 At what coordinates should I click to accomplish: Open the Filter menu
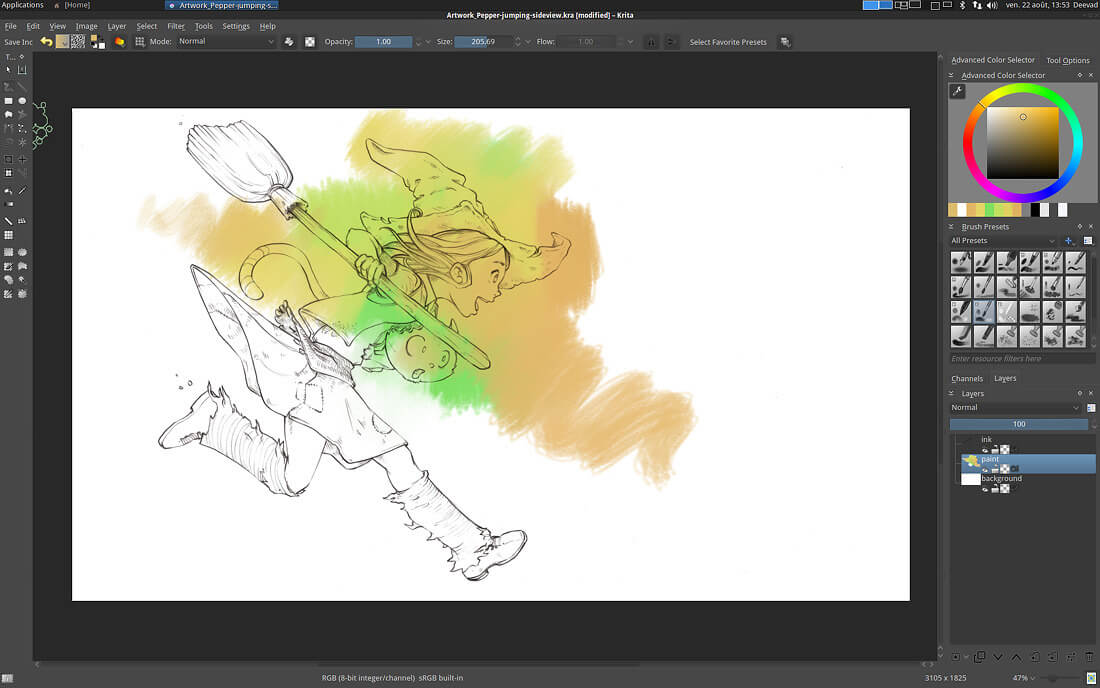176,26
